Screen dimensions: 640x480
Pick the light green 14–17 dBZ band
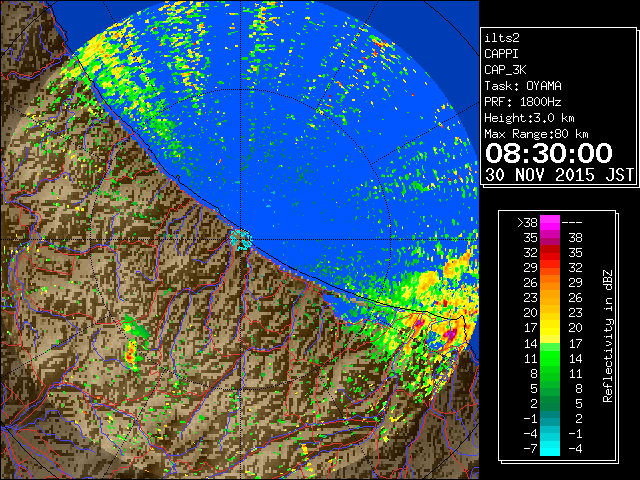pyautogui.click(x=550, y=343)
